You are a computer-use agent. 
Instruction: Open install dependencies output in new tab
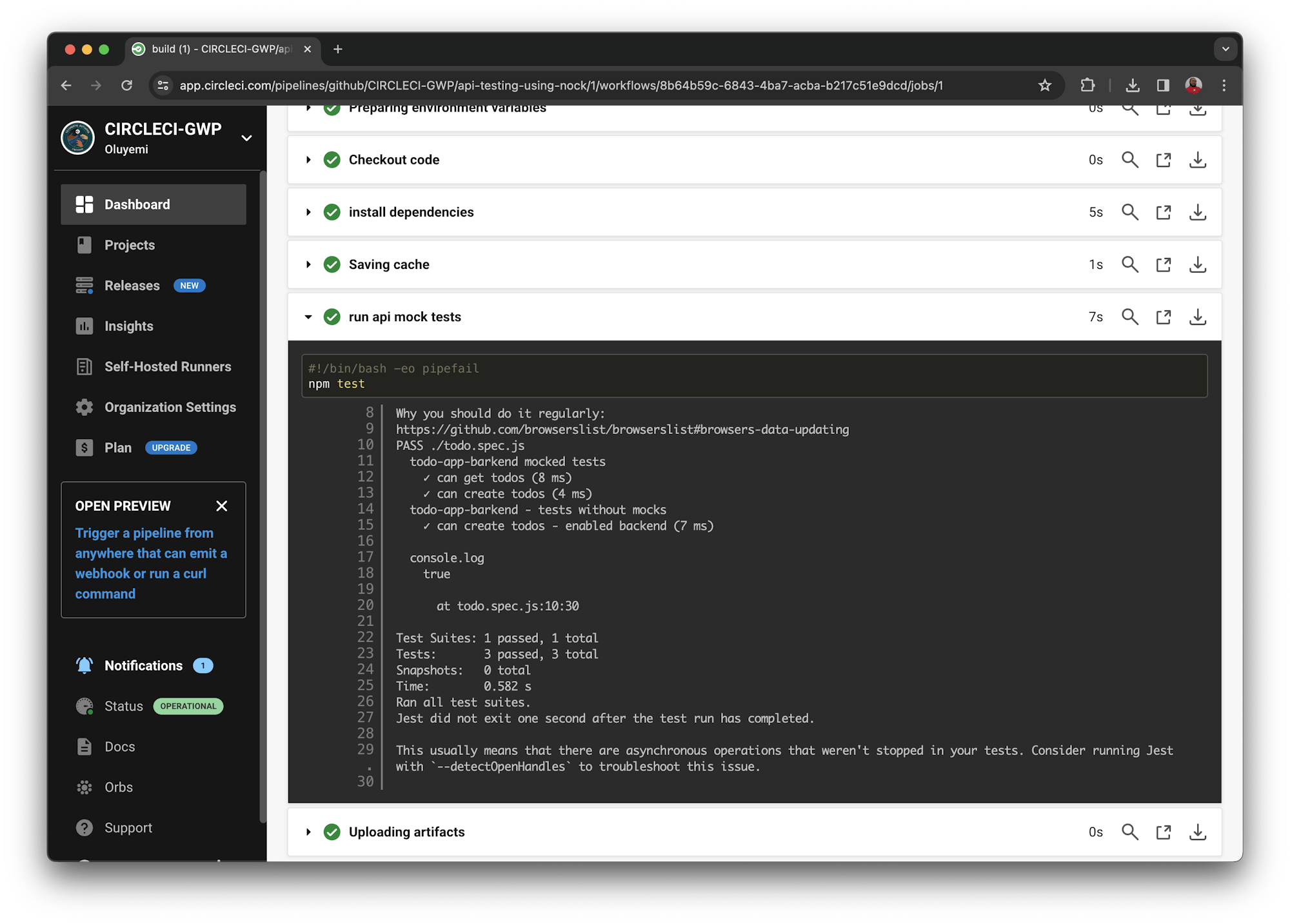pos(1164,212)
